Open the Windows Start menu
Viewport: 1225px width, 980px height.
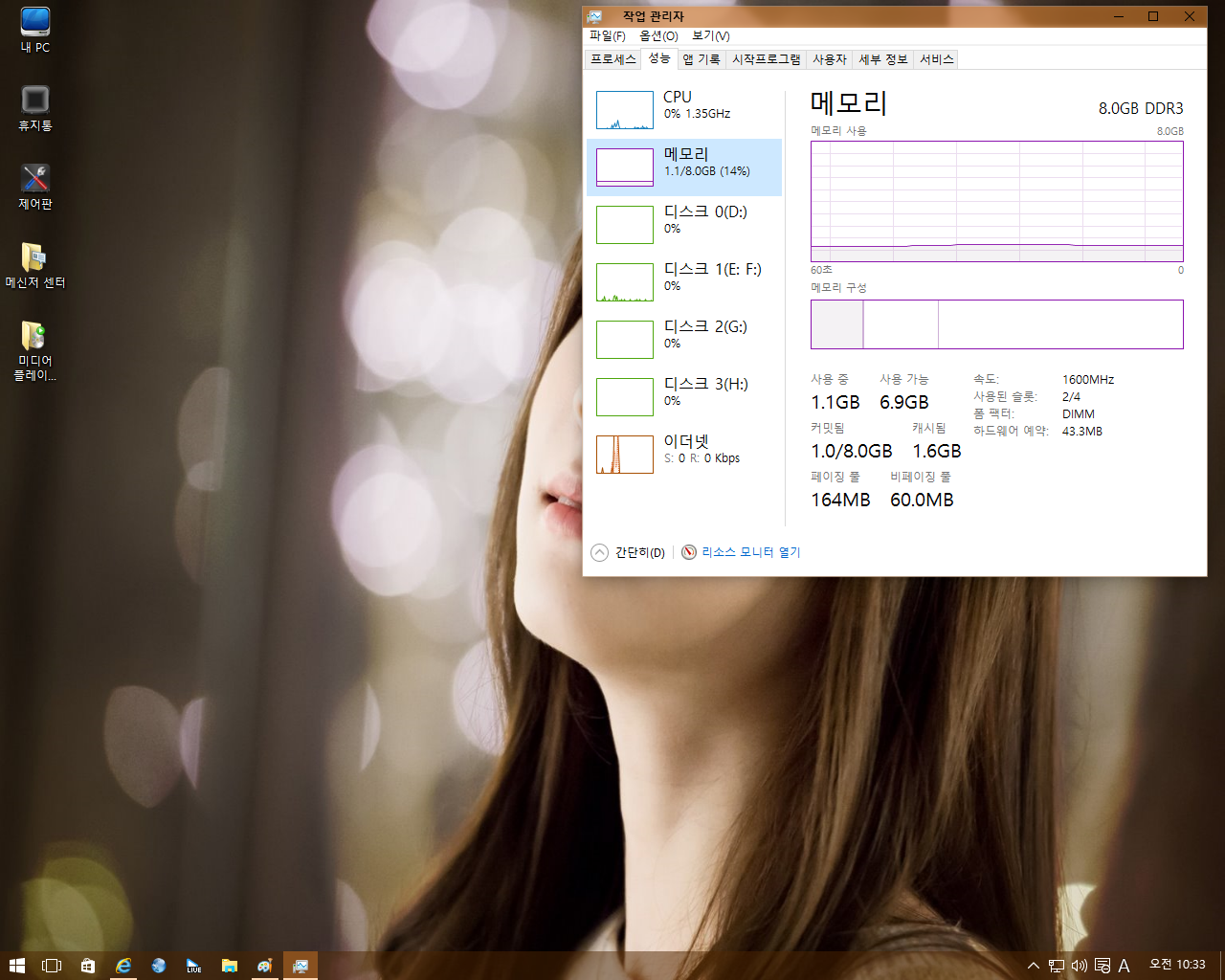[x=16, y=966]
